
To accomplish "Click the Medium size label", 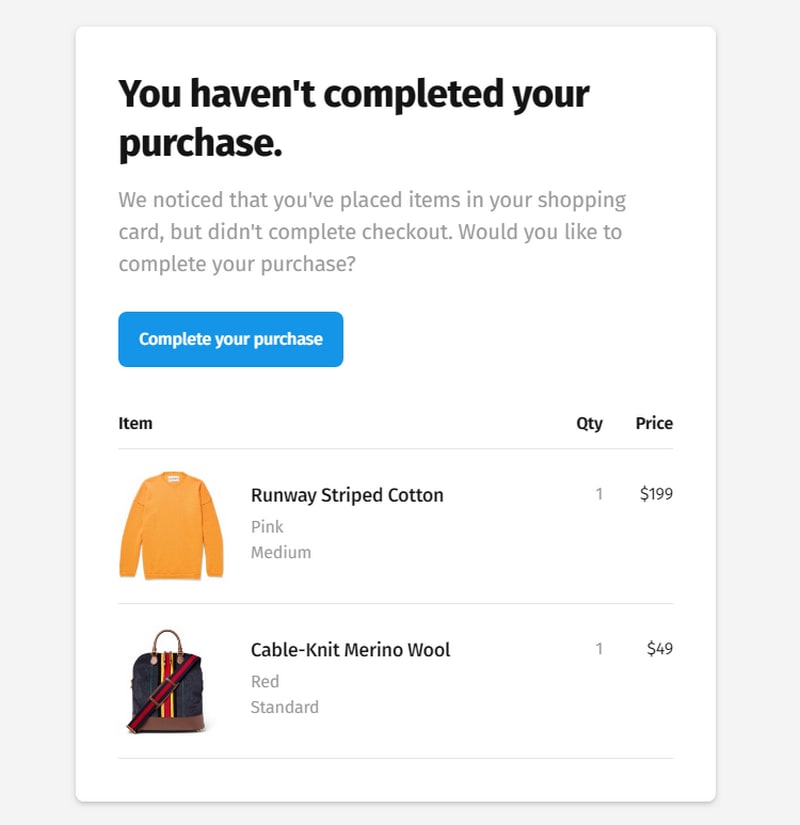I will (281, 552).
